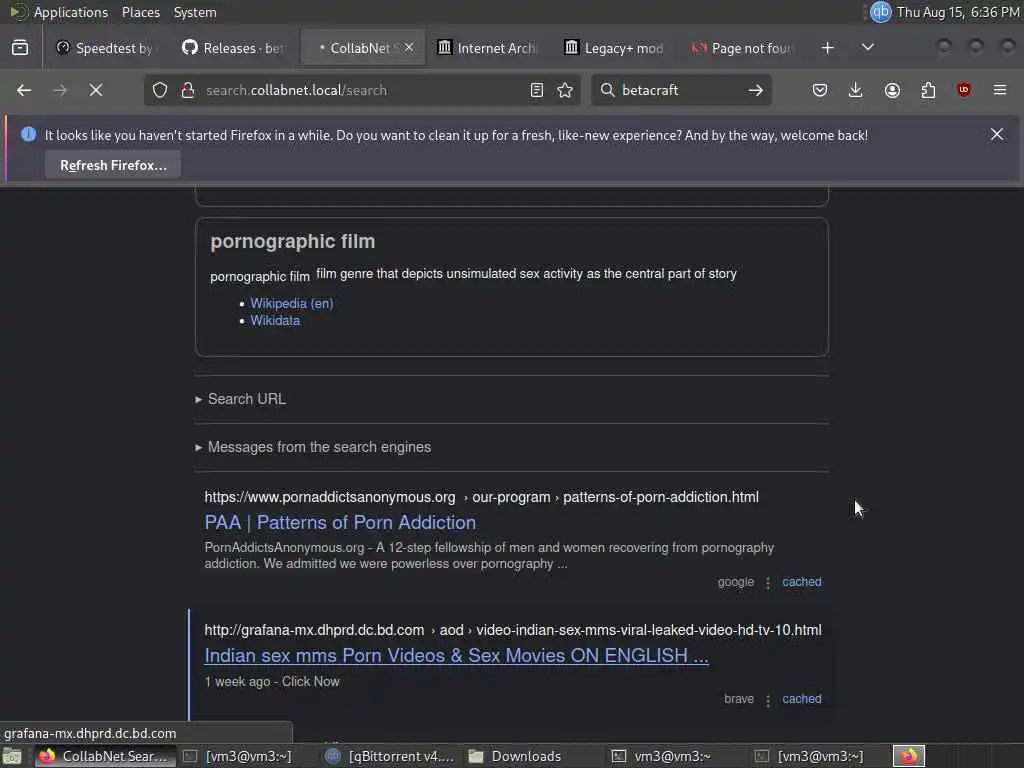1024x768 pixels.
Task: Switch to vm3@vm3:~ terminal without brackets
Action: click(x=673, y=756)
